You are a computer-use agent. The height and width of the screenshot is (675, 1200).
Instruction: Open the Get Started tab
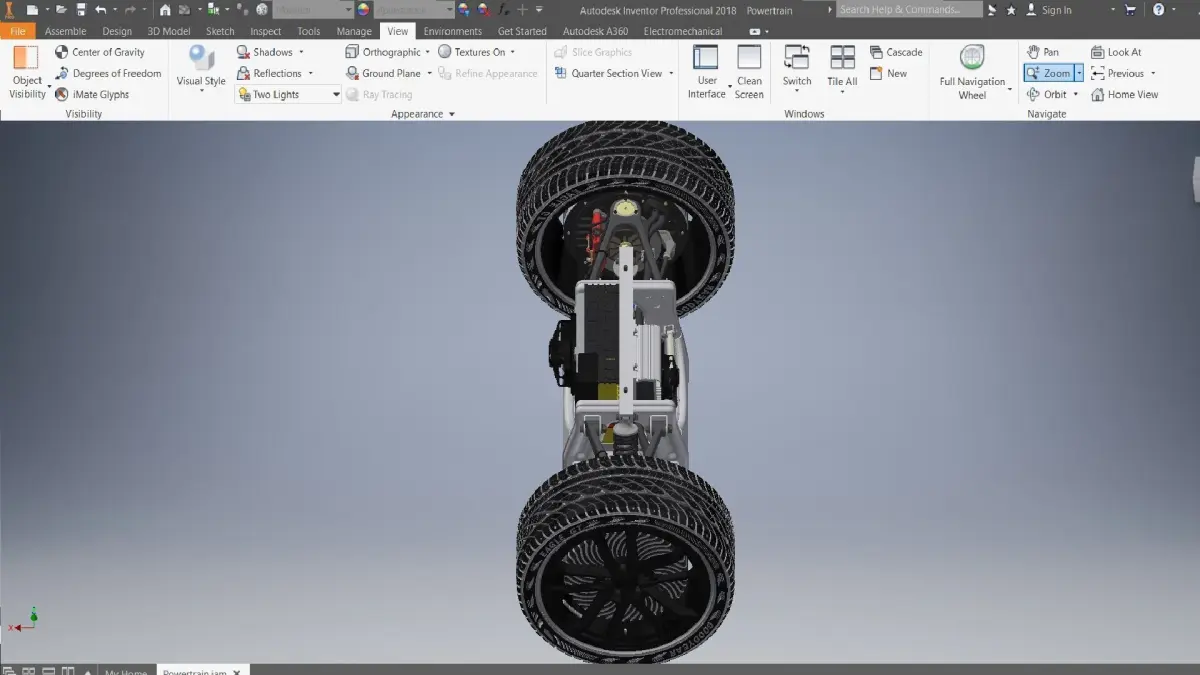[522, 31]
